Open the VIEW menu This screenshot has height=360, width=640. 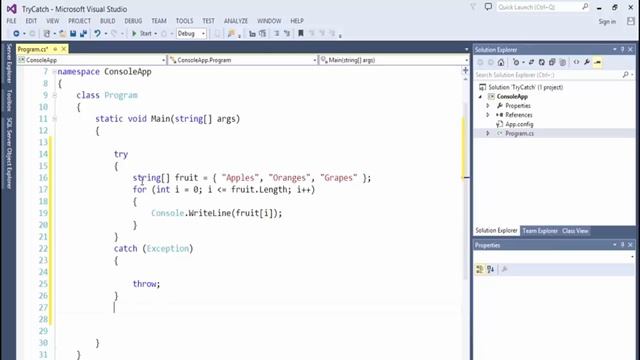52,20
